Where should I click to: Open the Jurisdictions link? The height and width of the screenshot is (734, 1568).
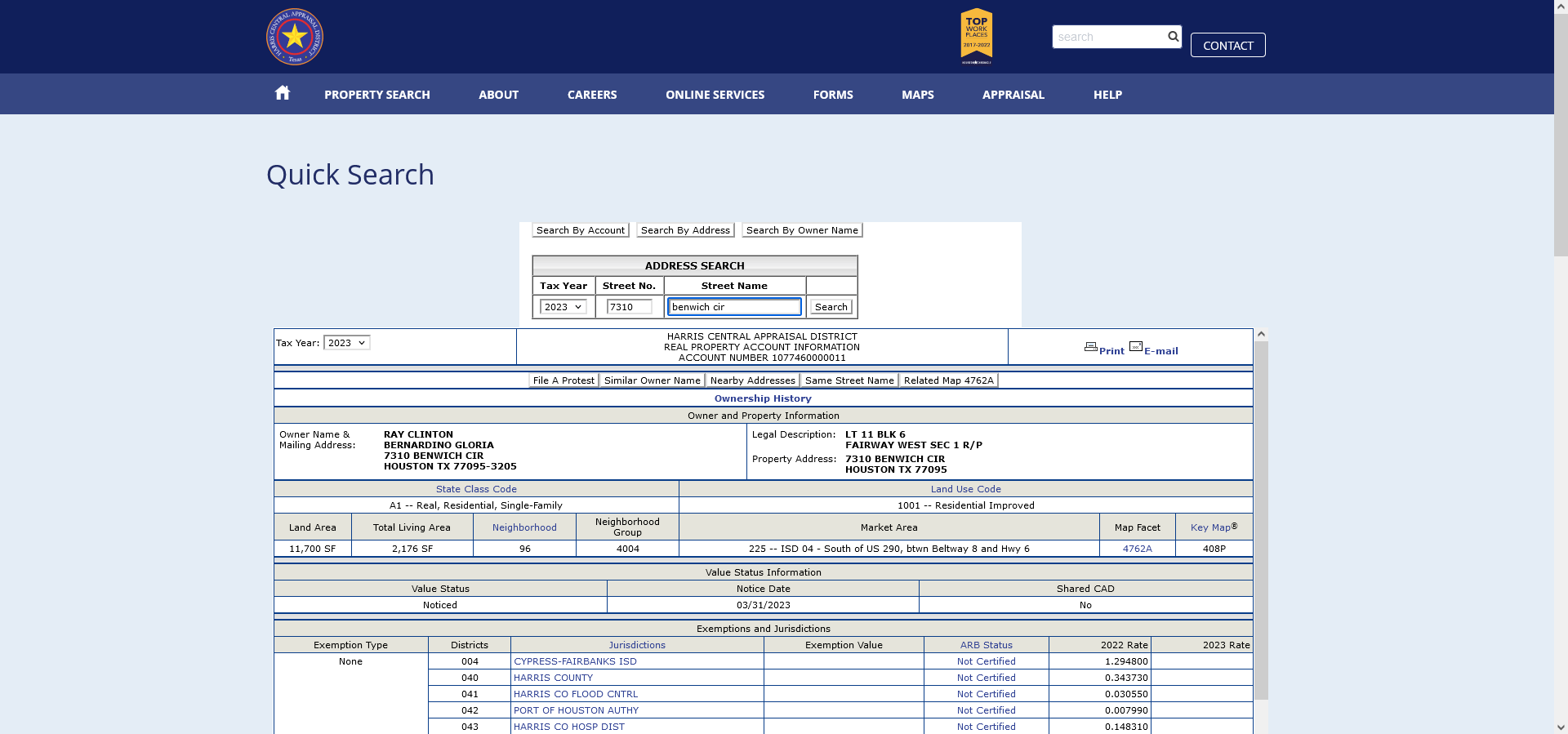coord(637,645)
